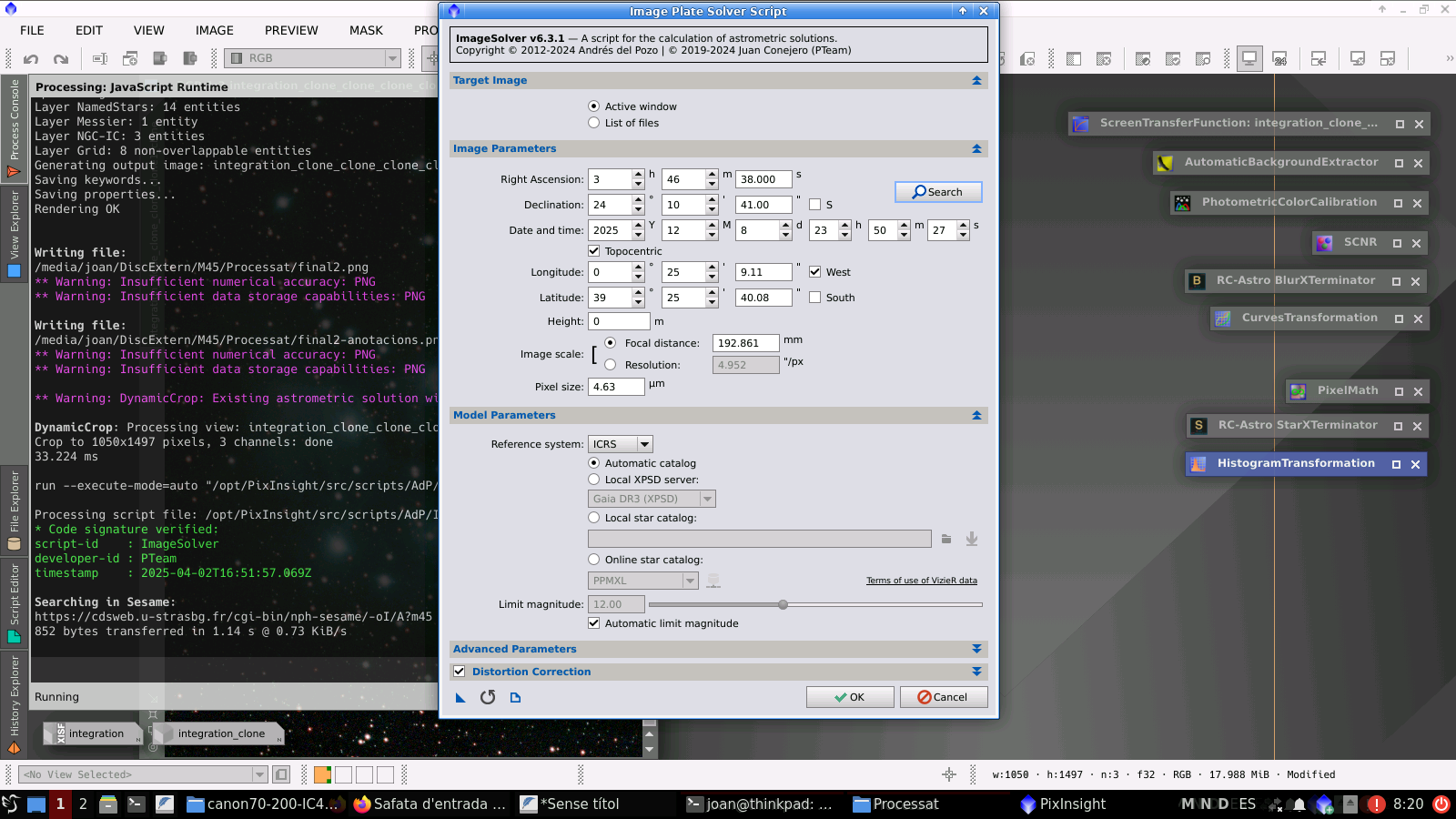Expand the Advanced Parameters section
Viewport: 1456px width, 819px height.
point(976,649)
